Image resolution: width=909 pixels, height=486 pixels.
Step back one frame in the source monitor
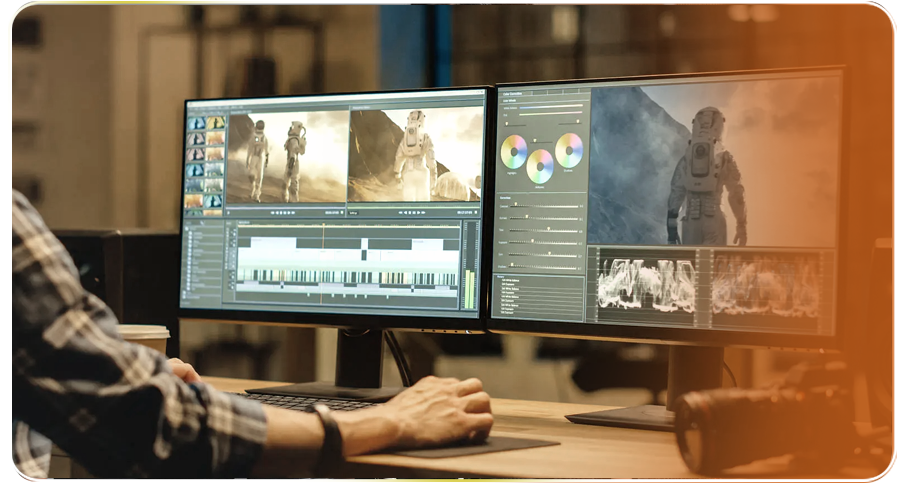point(276,211)
